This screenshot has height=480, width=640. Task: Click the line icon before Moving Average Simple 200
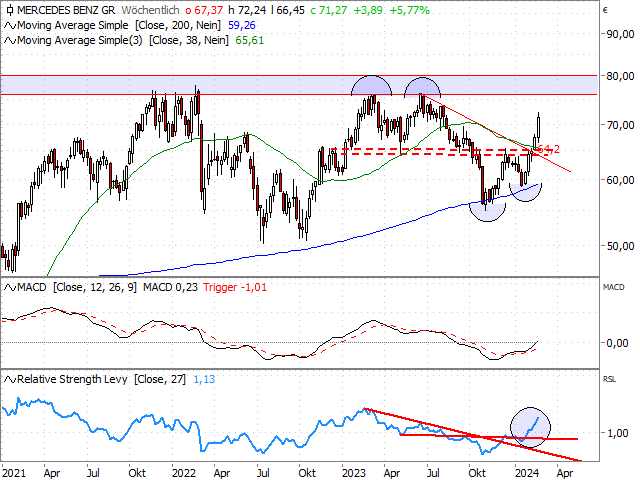(10, 26)
